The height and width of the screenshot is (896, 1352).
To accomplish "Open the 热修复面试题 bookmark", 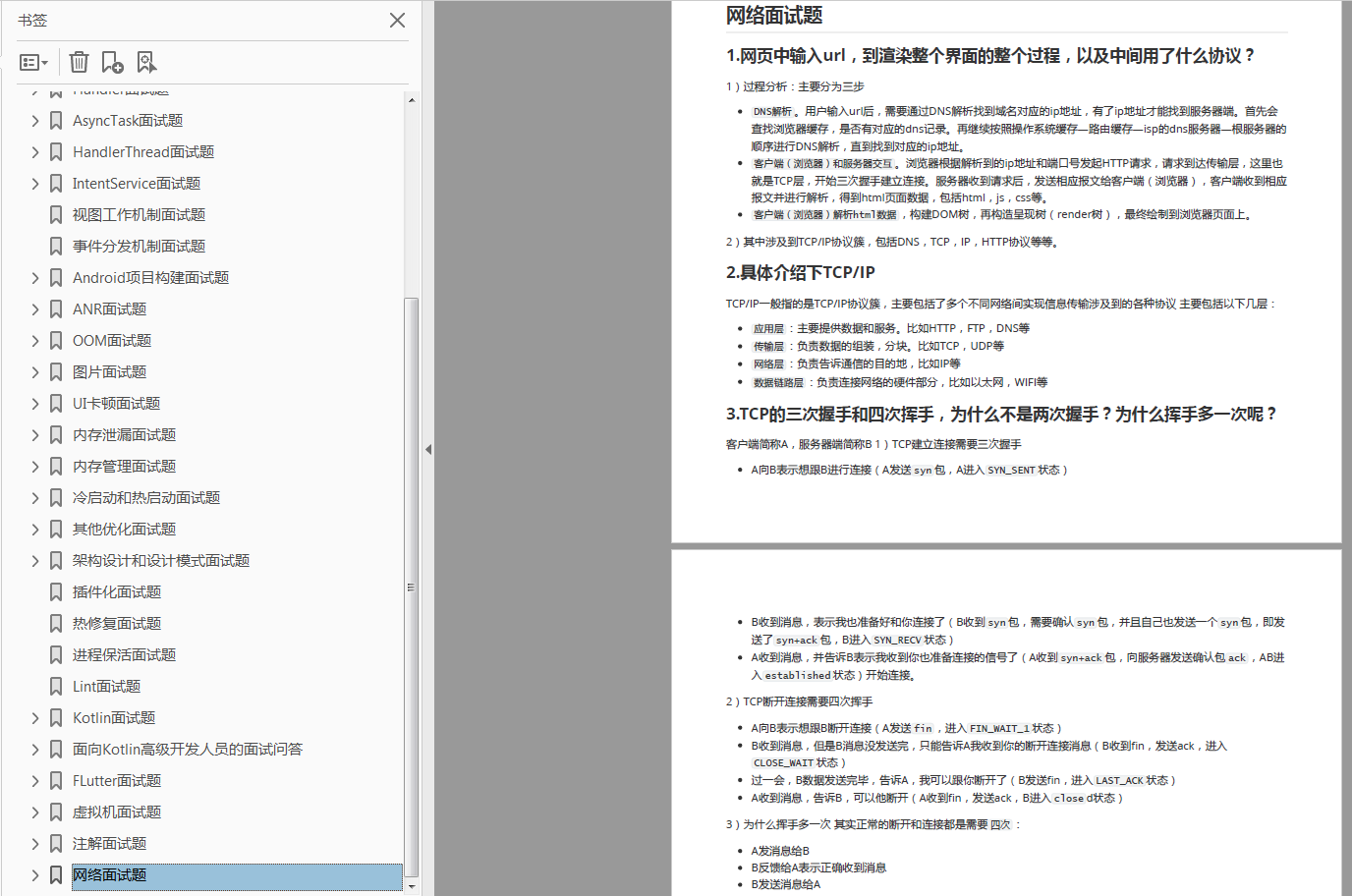I will coord(117,624).
